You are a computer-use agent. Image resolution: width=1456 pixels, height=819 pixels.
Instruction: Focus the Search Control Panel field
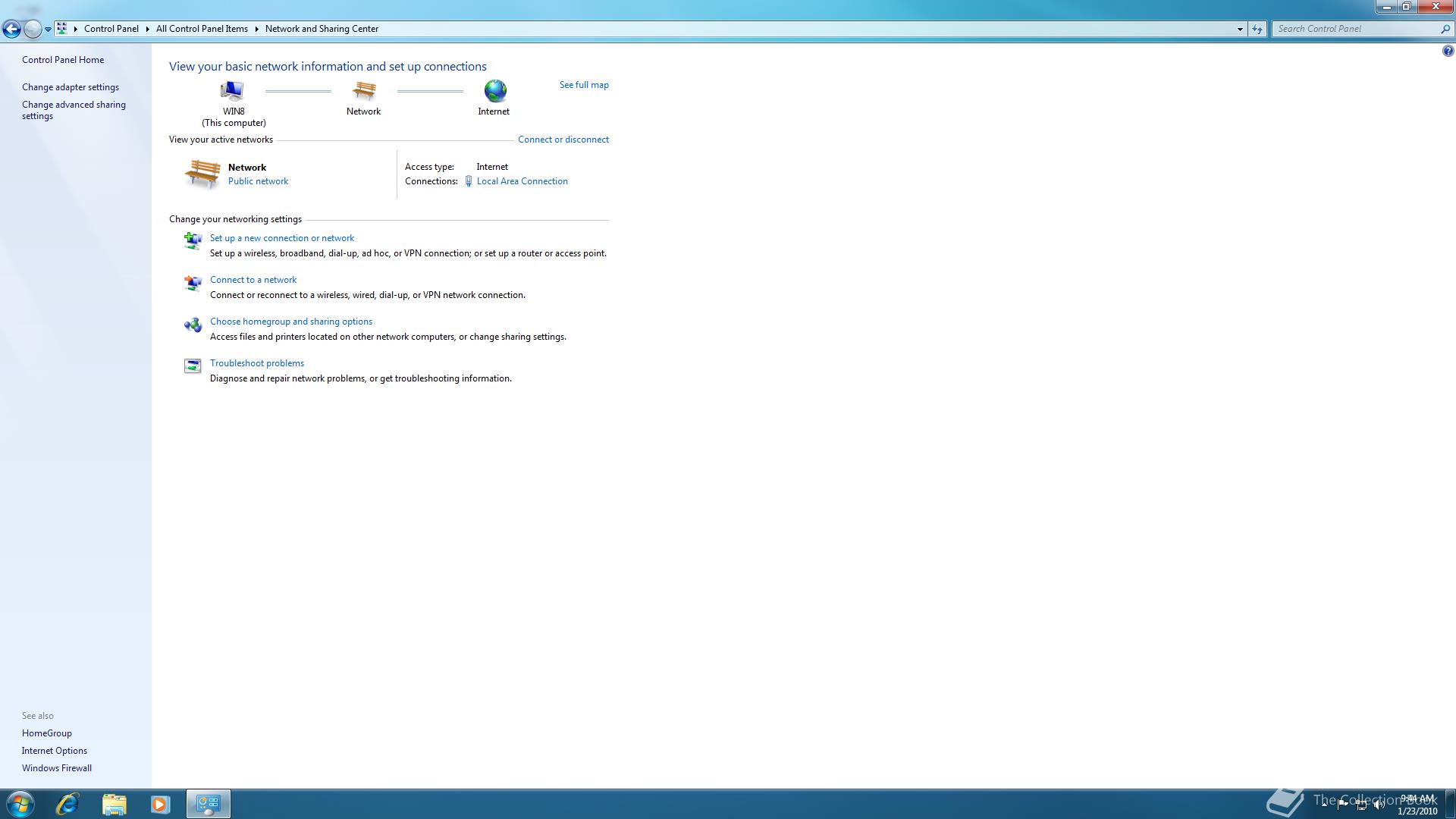tap(1356, 29)
